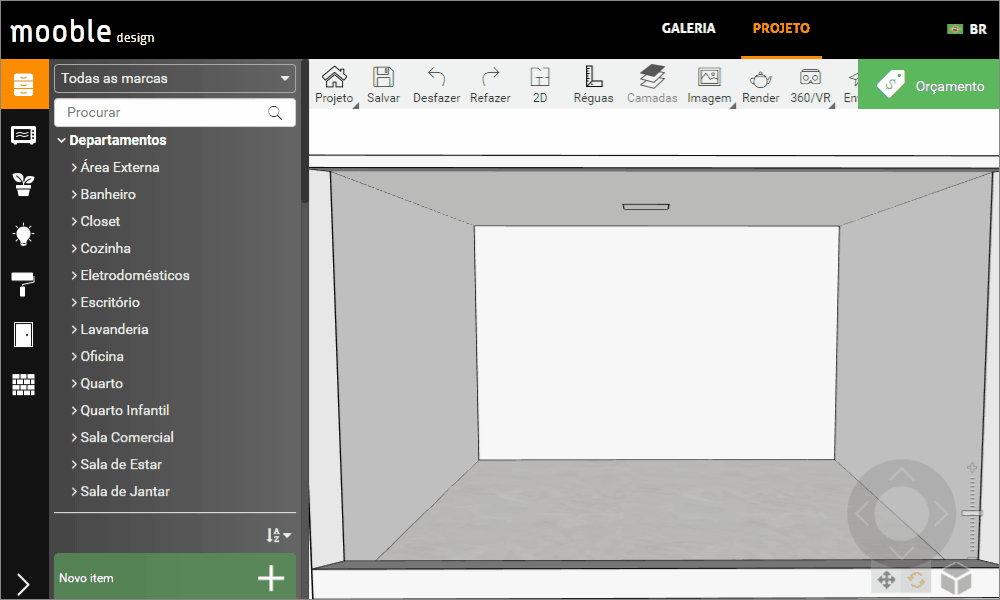Expand the Escritório department
The height and width of the screenshot is (600, 1000).
tap(105, 302)
